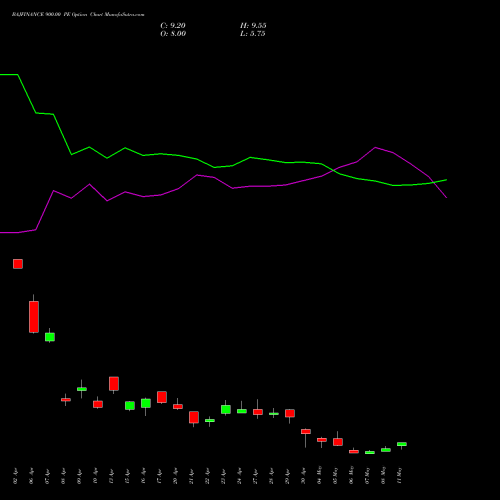Click the 11 May date label
Screen dimensions: 500x500
tap(399, 475)
